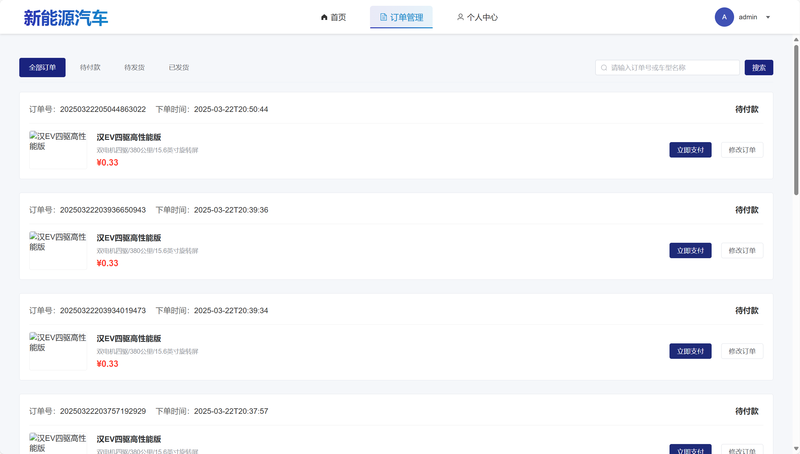
Task: Modify order 20250322205044863022
Action: click(742, 150)
